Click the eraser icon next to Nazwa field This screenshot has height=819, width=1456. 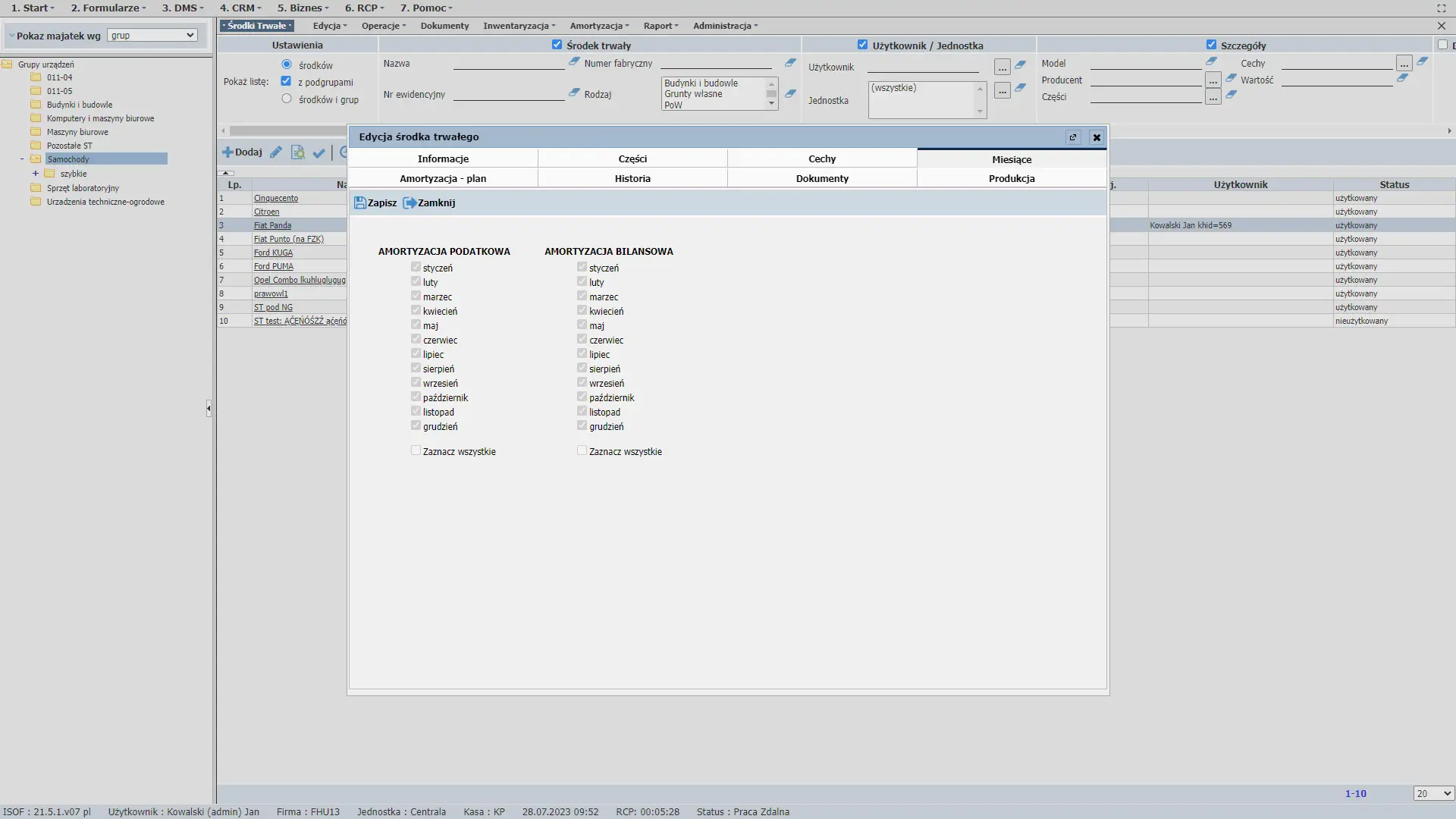(x=574, y=62)
